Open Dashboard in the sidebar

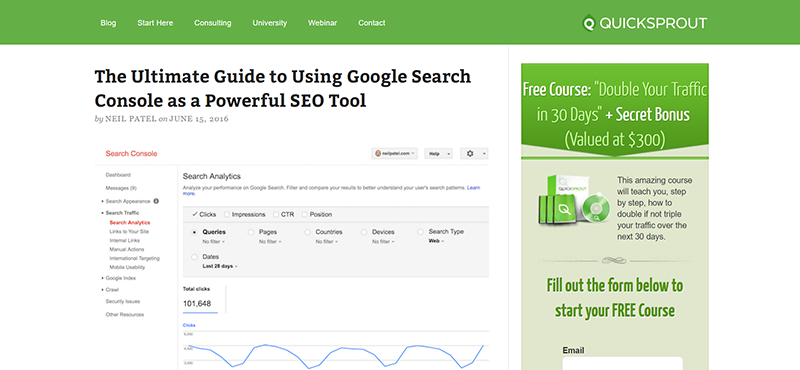[x=118, y=175]
